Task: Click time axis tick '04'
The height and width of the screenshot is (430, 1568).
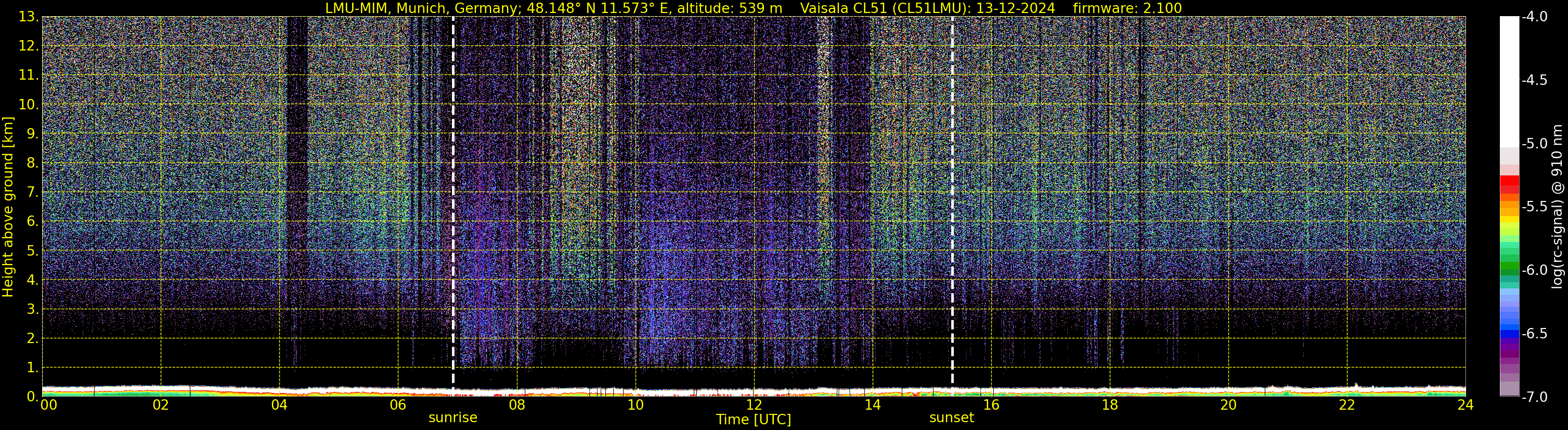Action: coord(279,405)
